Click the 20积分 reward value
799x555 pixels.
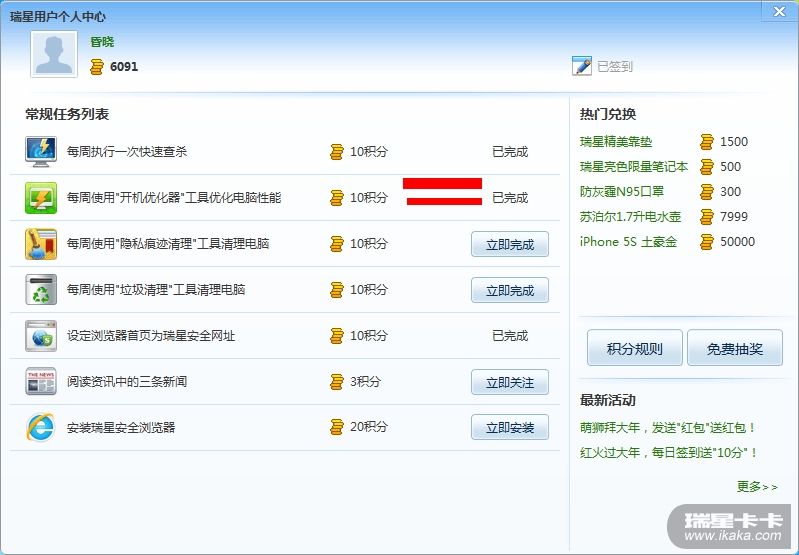[x=369, y=427]
